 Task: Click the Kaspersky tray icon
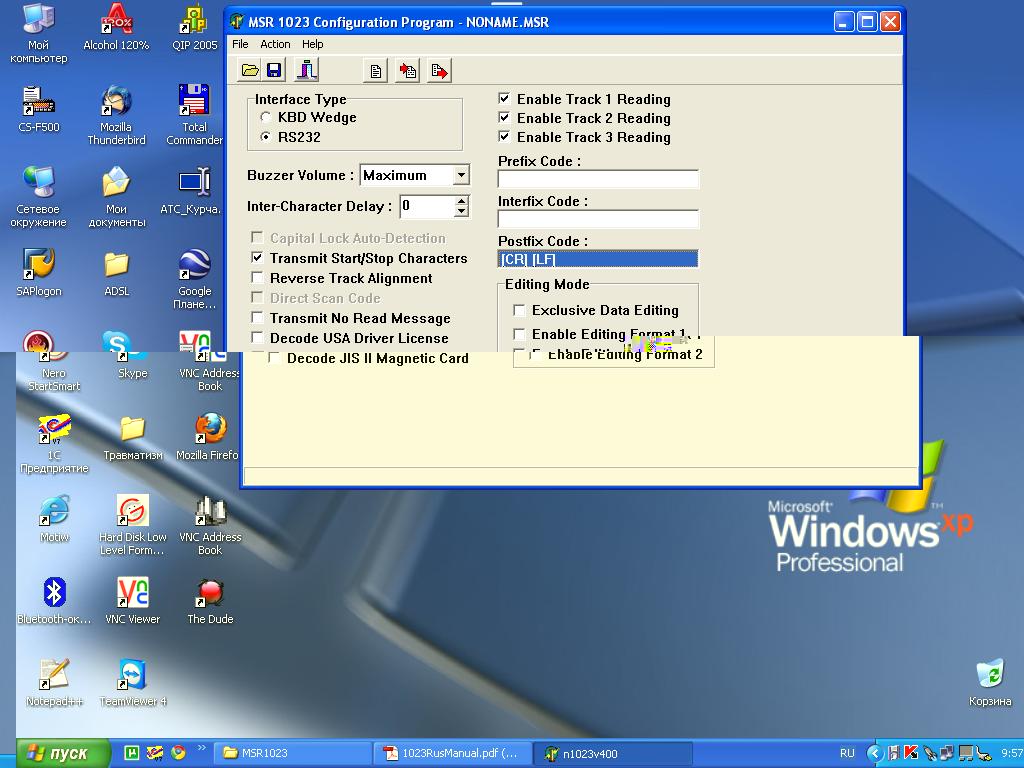pos(910,753)
